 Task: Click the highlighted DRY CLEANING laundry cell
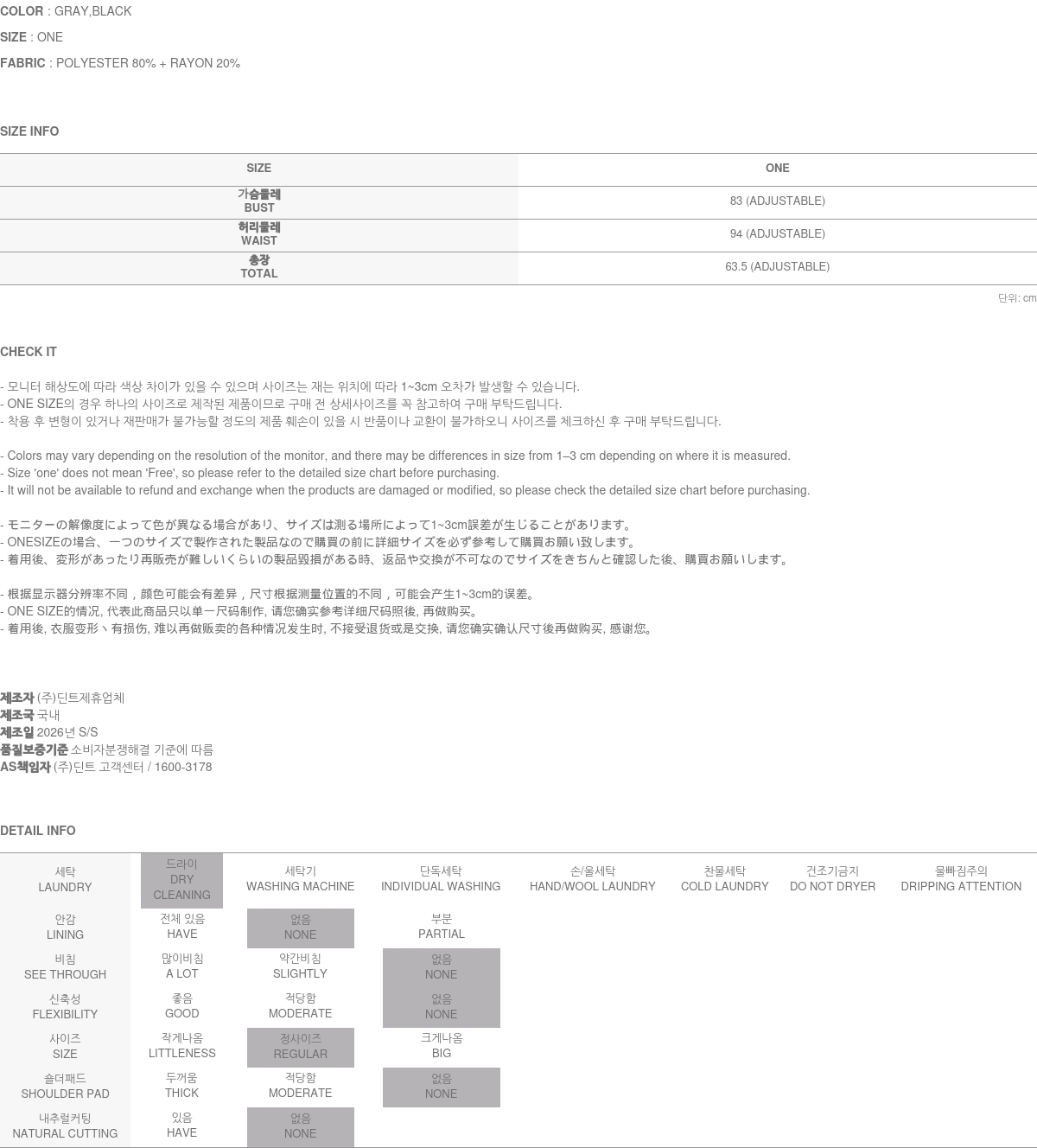tap(181, 880)
